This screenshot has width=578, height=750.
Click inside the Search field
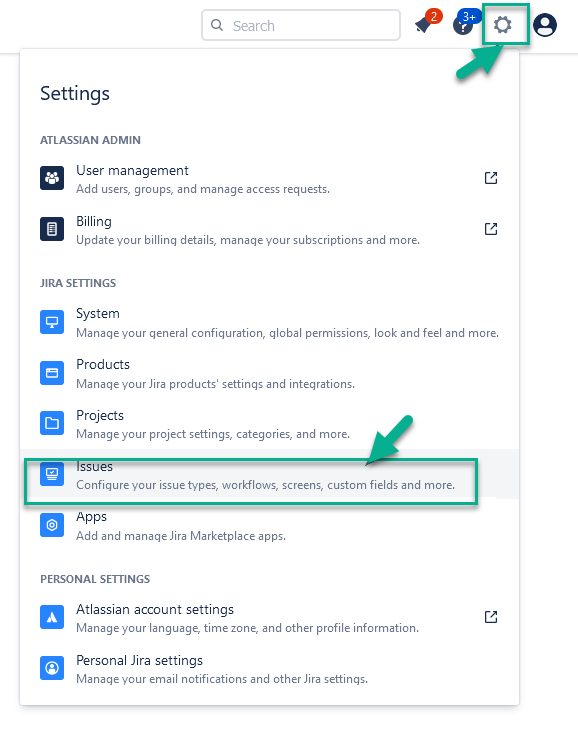tap(300, 25)
